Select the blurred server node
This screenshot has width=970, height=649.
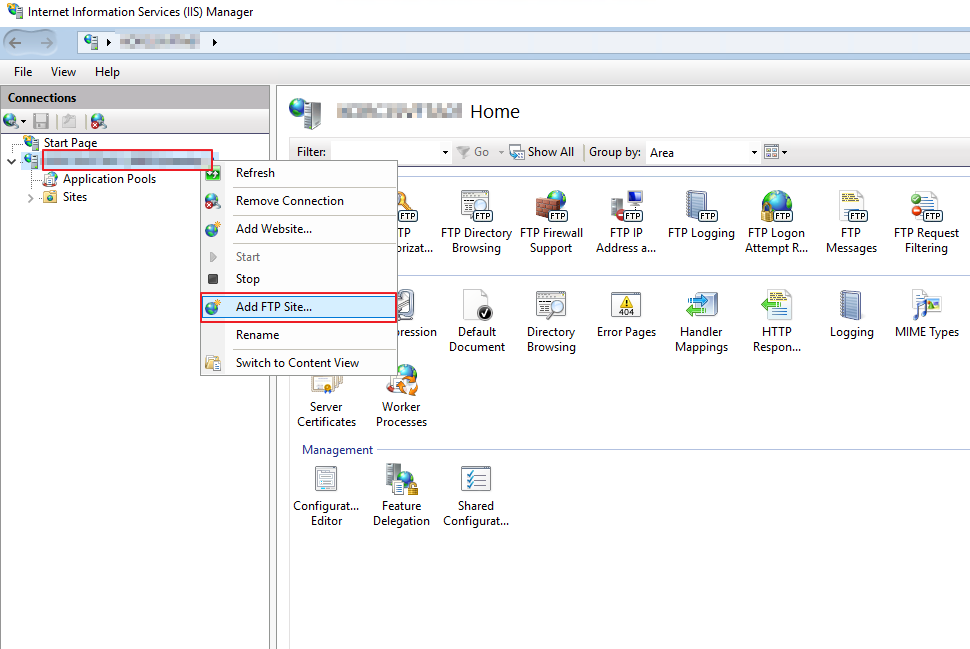pos(127,161)
